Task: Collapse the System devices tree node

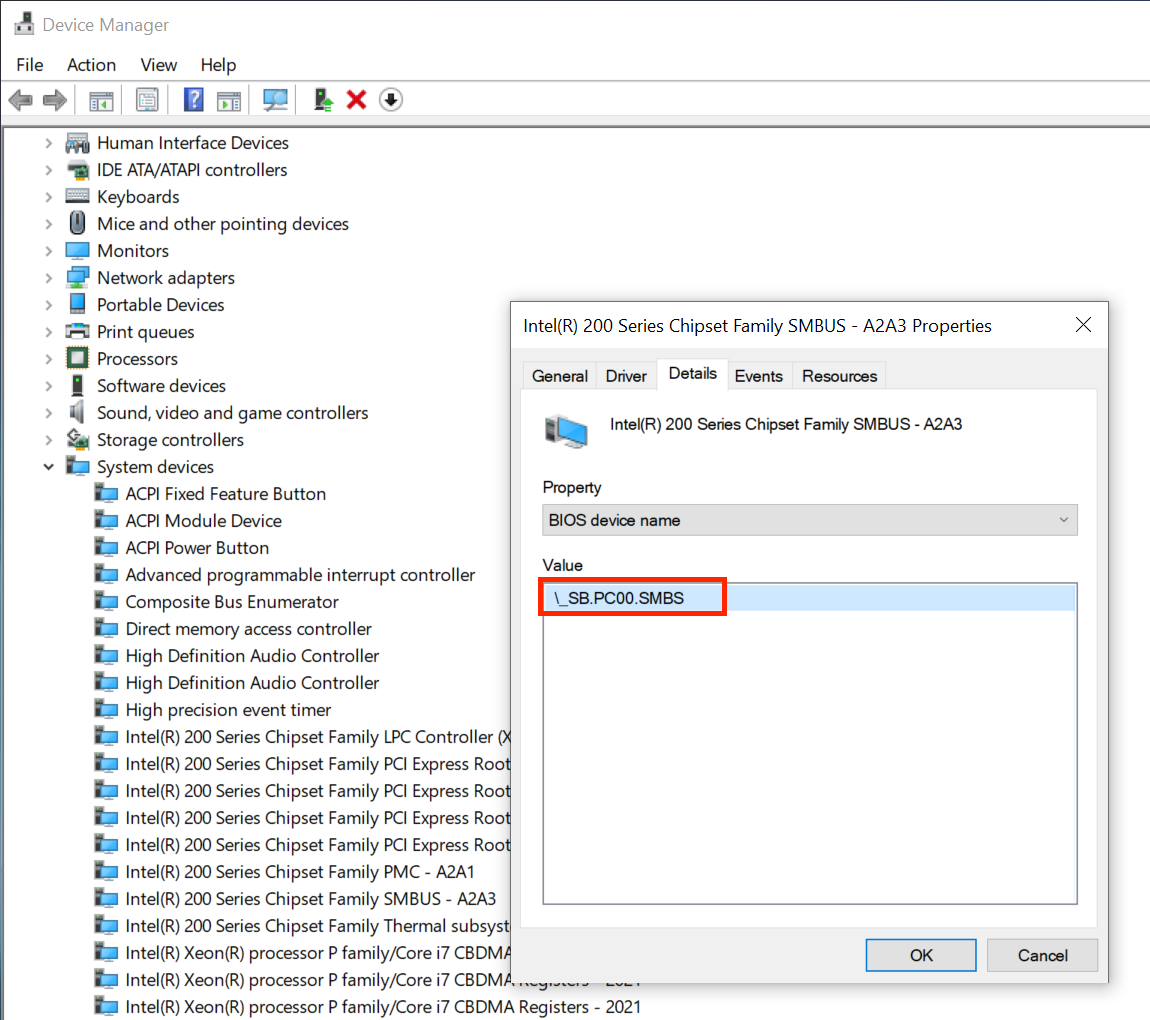Action: pyautogui.click(x=48, y=467)
